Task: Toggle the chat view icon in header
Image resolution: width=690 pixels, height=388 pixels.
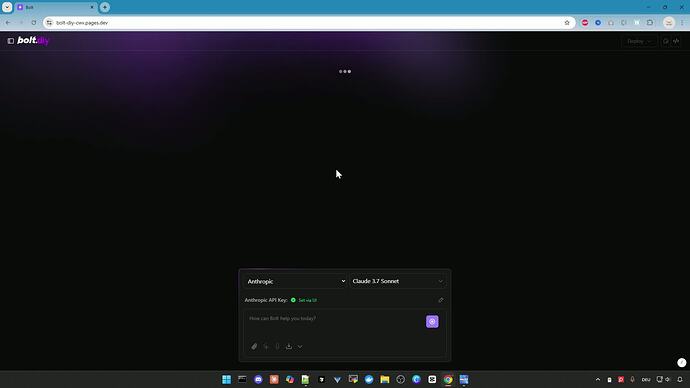Action: coord(666,41)
